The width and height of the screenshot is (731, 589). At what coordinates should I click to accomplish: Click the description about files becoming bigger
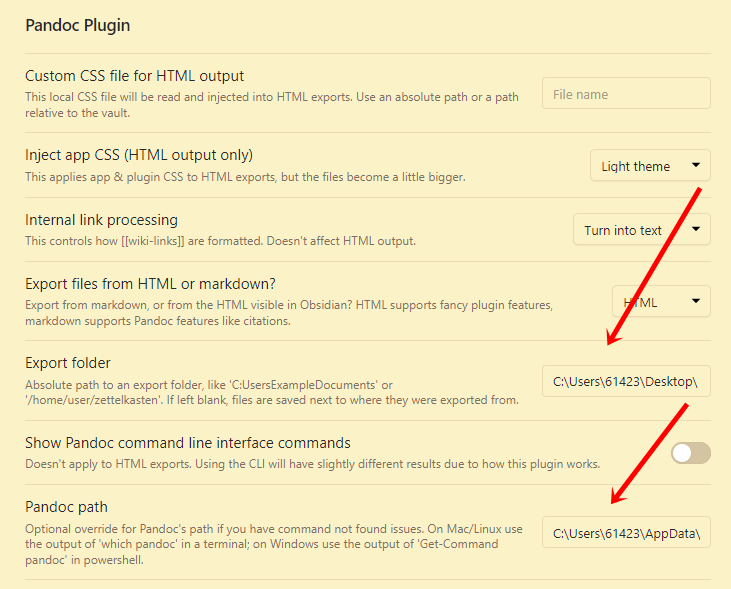point(245,177)
